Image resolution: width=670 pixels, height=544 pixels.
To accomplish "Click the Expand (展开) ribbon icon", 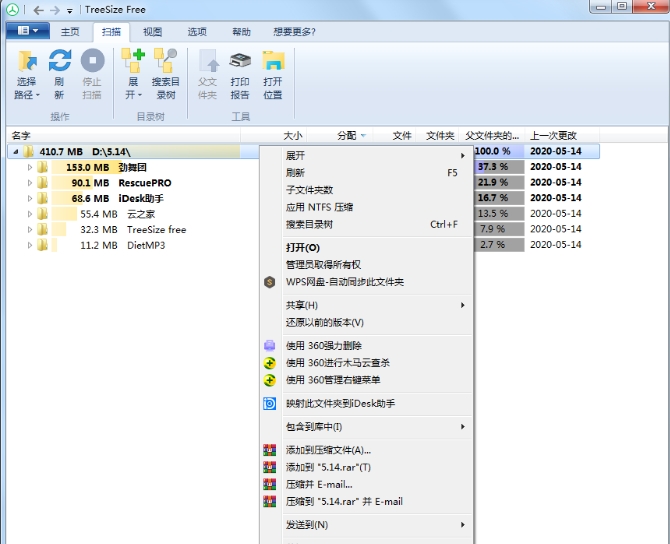I will [133, 60].
